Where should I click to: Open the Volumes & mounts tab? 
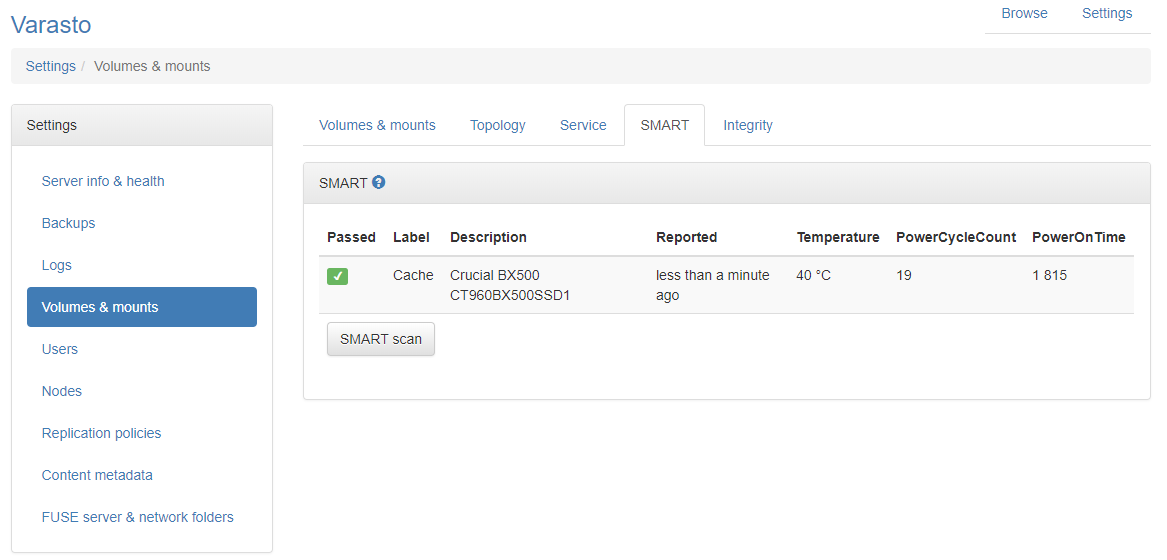coord(377,125)
